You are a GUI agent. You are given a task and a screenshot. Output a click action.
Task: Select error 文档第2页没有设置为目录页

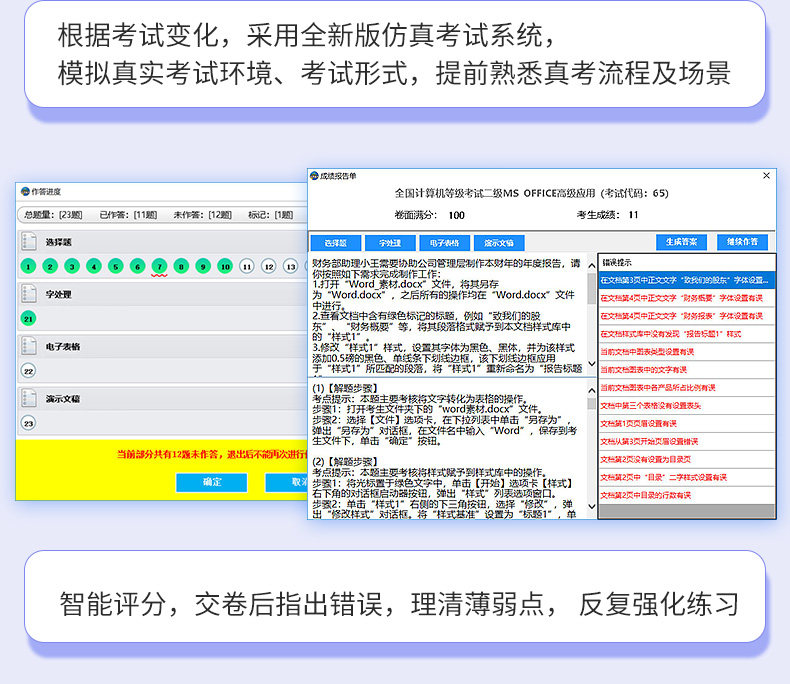(686, 459)
